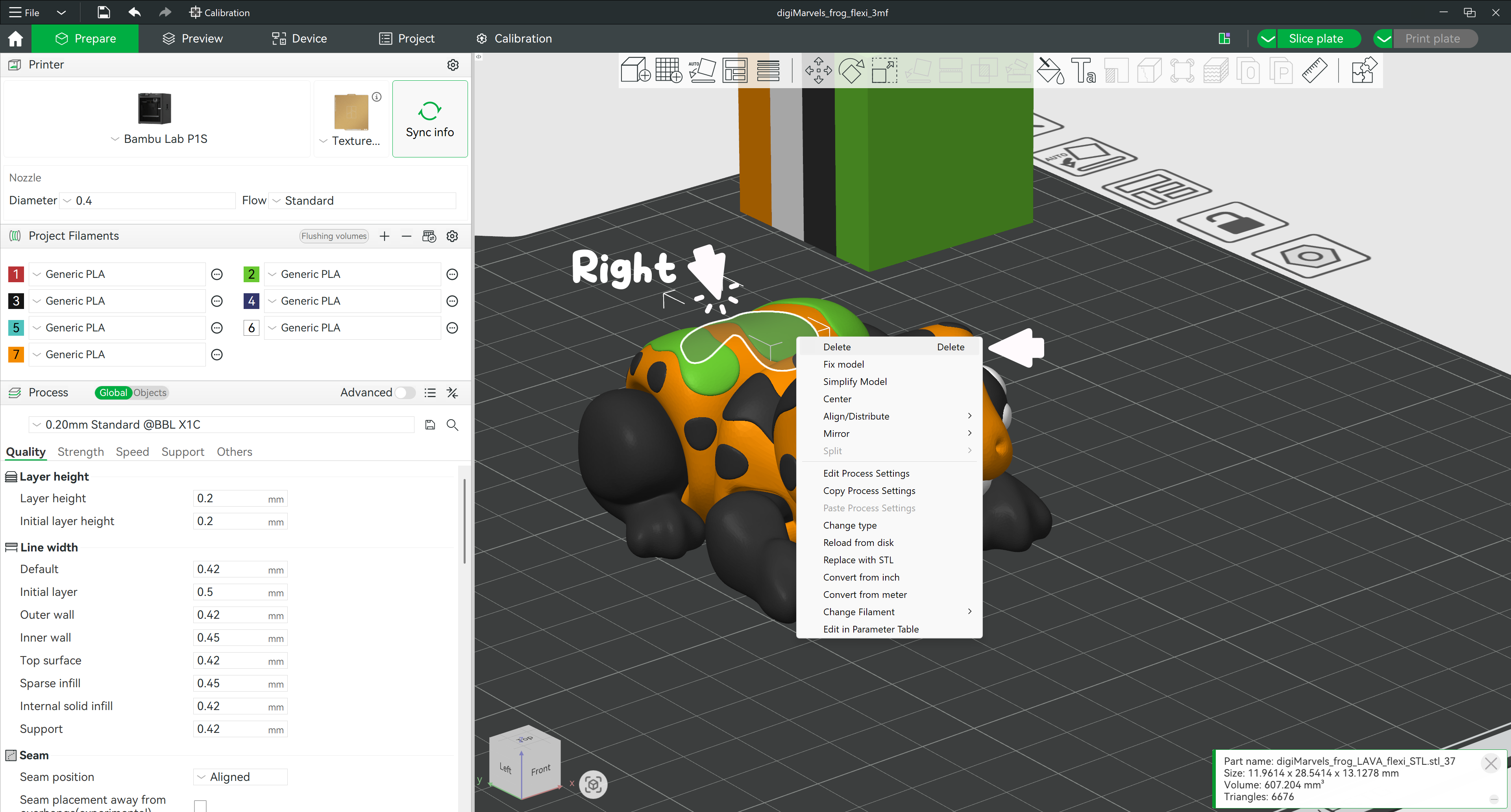Screen dimensions: 1511x812
Task: Activate the Measure ruler tool
Action: coord(1315,70)
